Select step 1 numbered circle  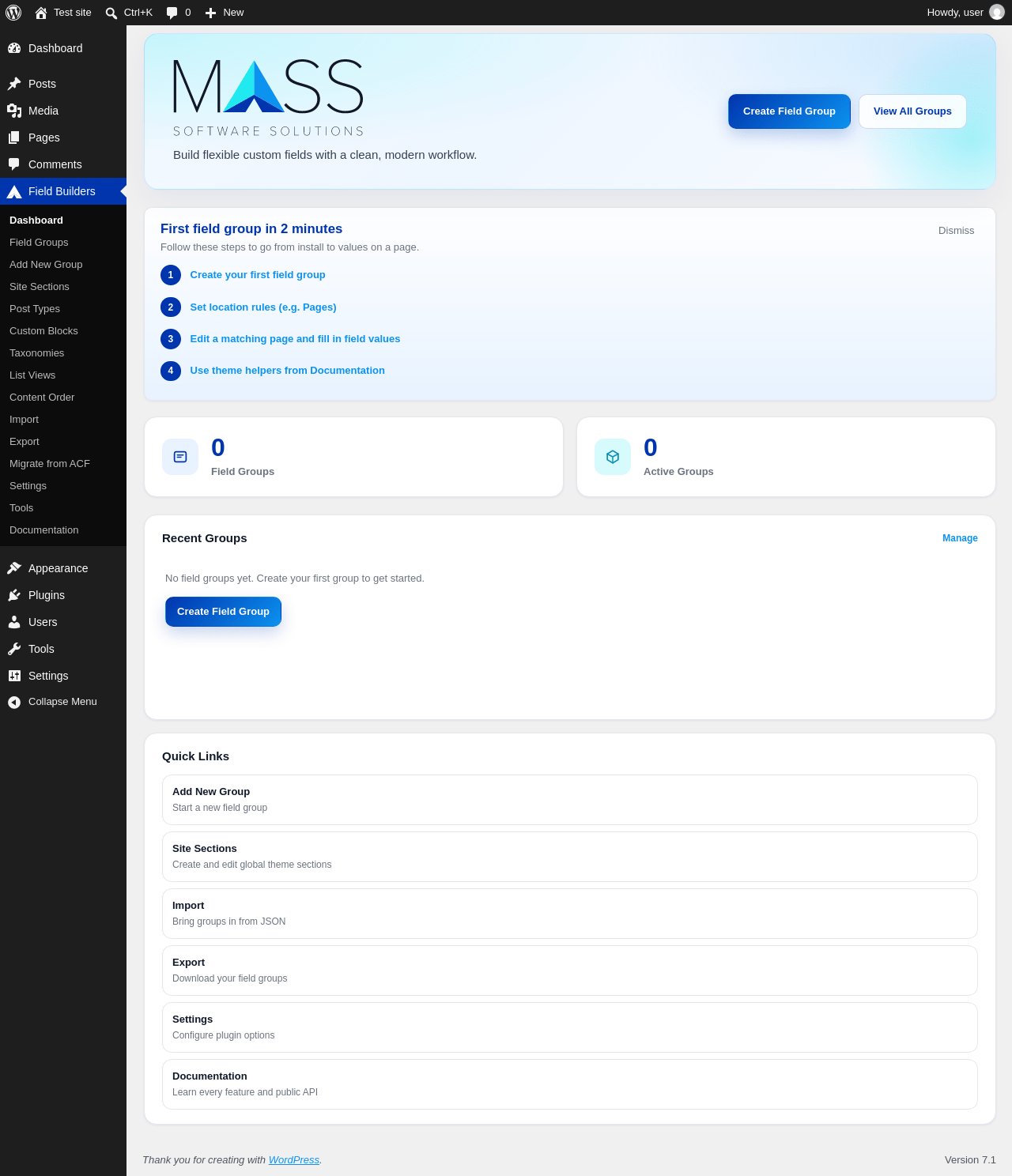tap(171, 275)
